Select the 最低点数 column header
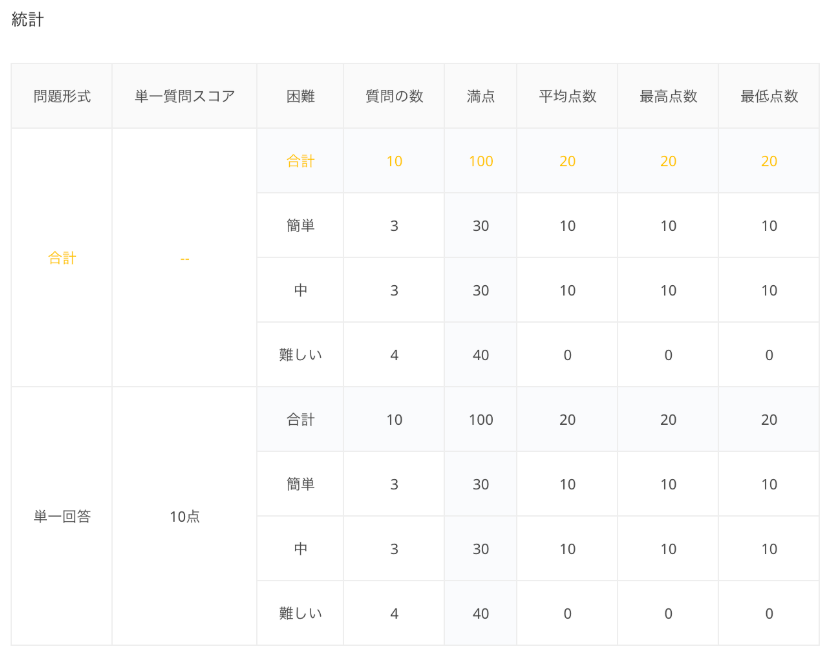The width and height of the screenshot is (836, 657). click(769, 96)
